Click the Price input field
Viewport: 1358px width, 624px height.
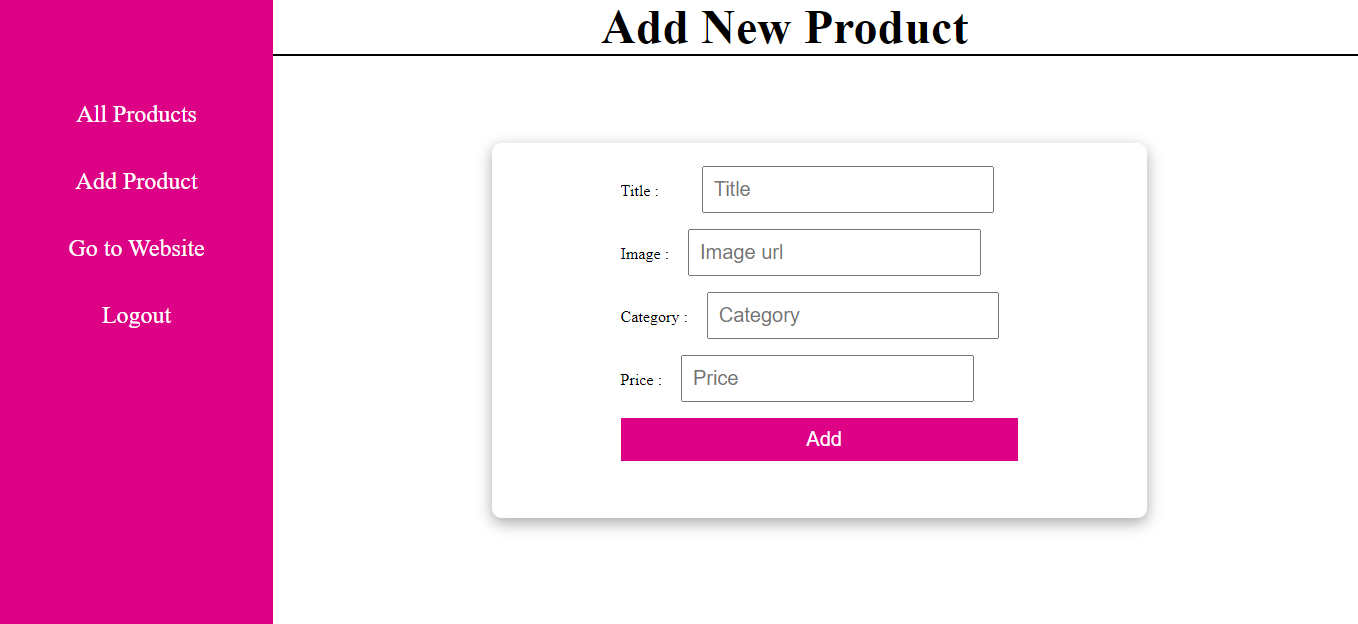[x=826, y=378]
